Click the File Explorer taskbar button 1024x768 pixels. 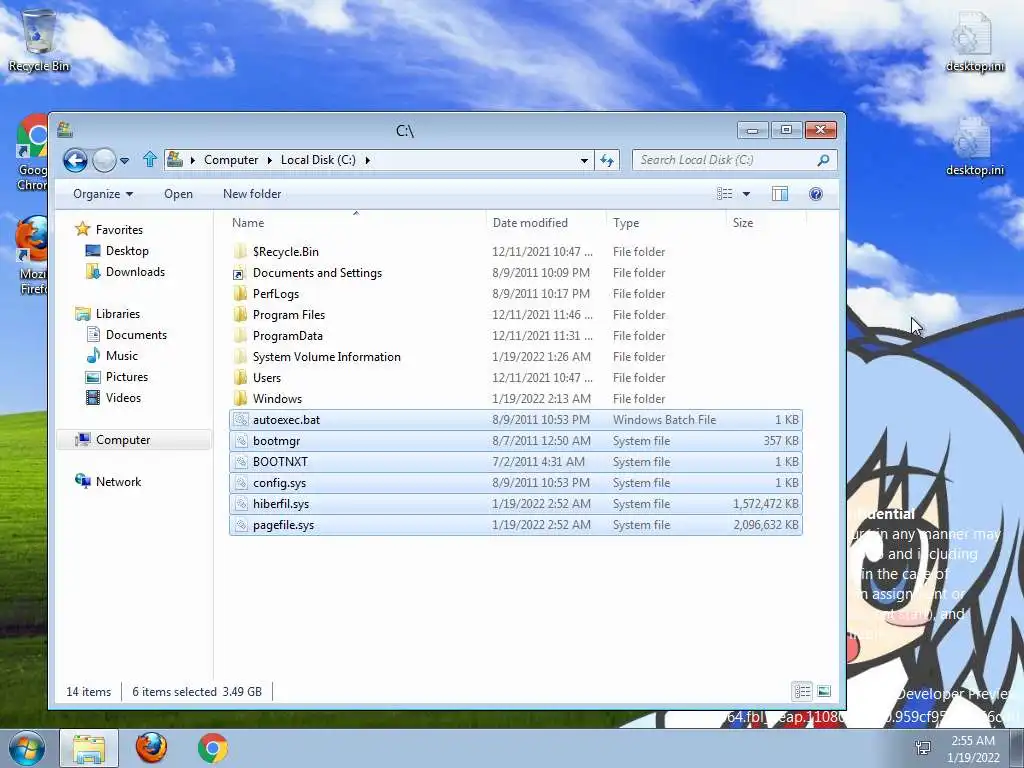click(89, 748)
